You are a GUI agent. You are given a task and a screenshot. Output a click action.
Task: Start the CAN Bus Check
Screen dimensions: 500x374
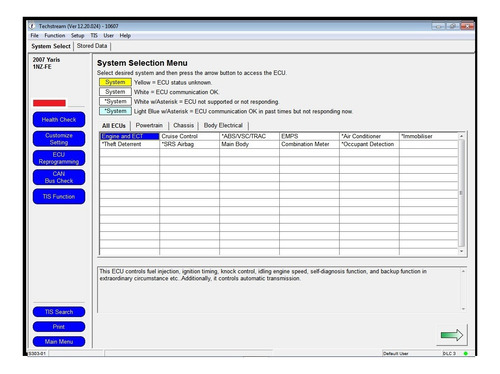(59, 177)
